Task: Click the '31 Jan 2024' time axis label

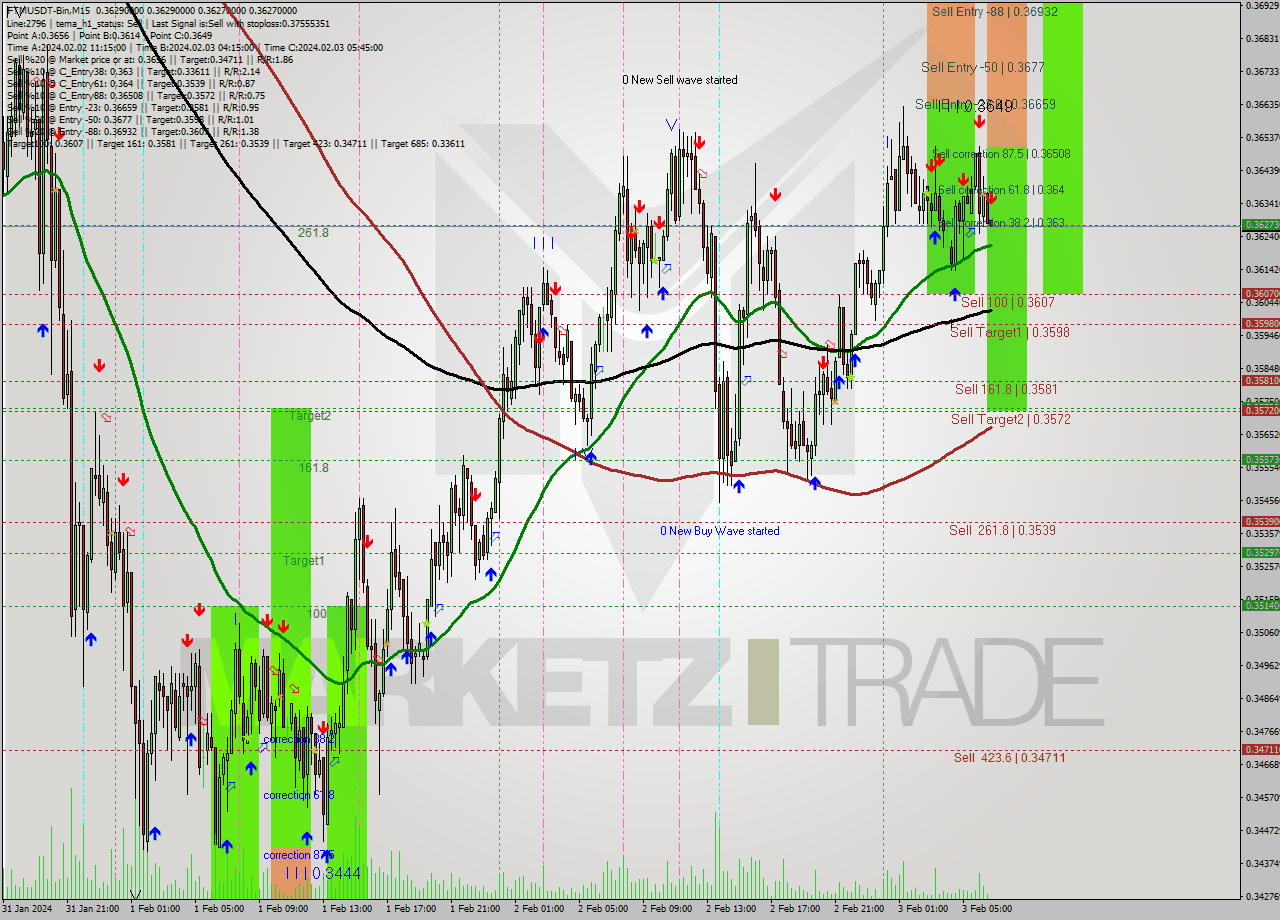Action: [28, 909]
